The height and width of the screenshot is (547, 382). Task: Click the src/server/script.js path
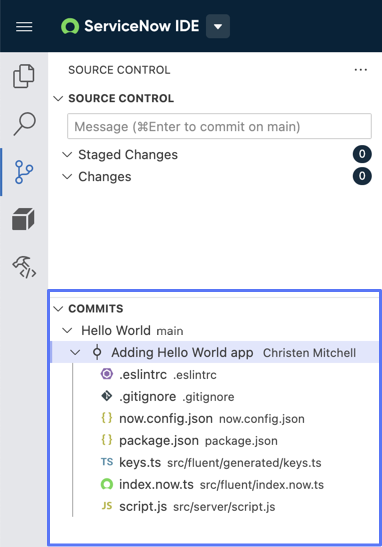click(224, 507)
